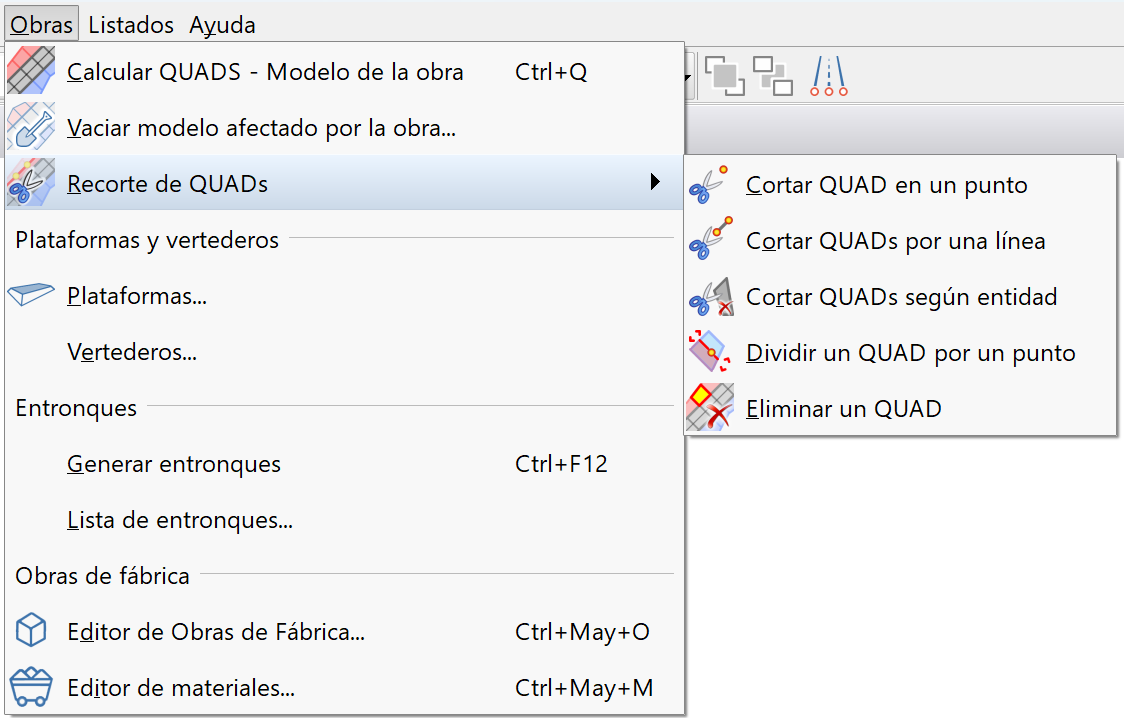Screen dimensions: 1124x718
Task: Choose Generar entronques from the menu
Action: [x=174, y=464]
